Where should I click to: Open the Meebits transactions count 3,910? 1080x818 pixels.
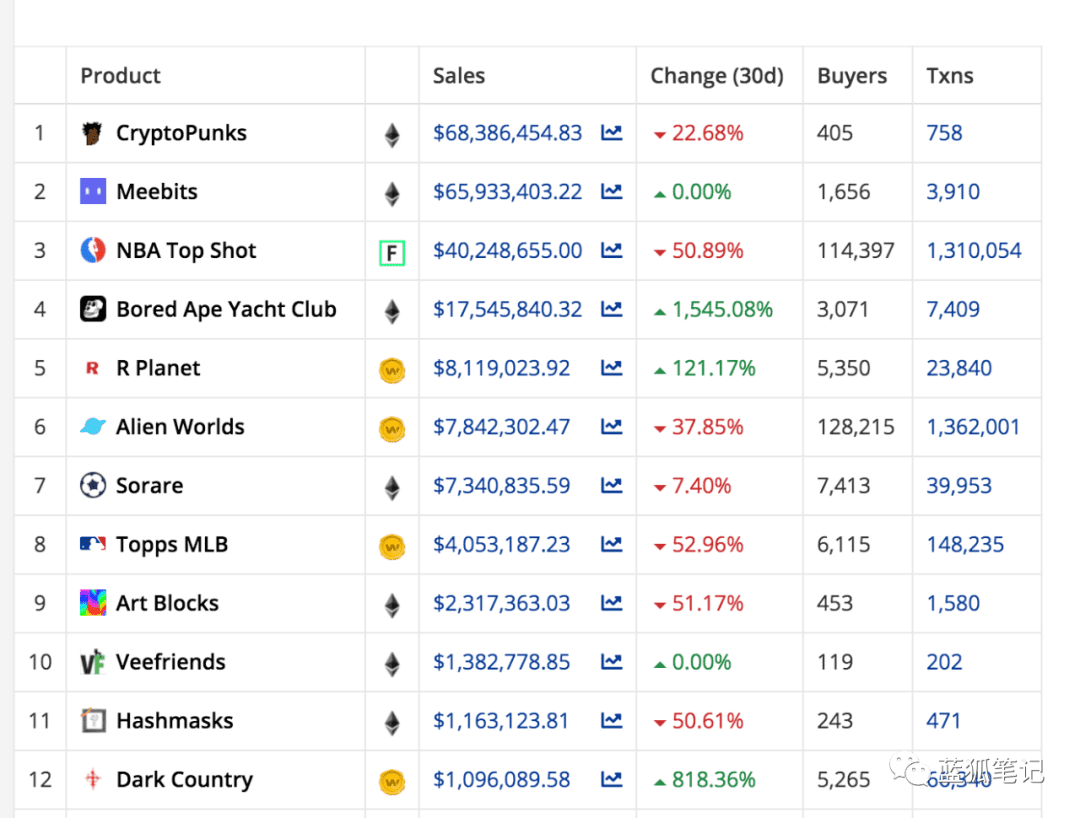[x=953, y=191]
